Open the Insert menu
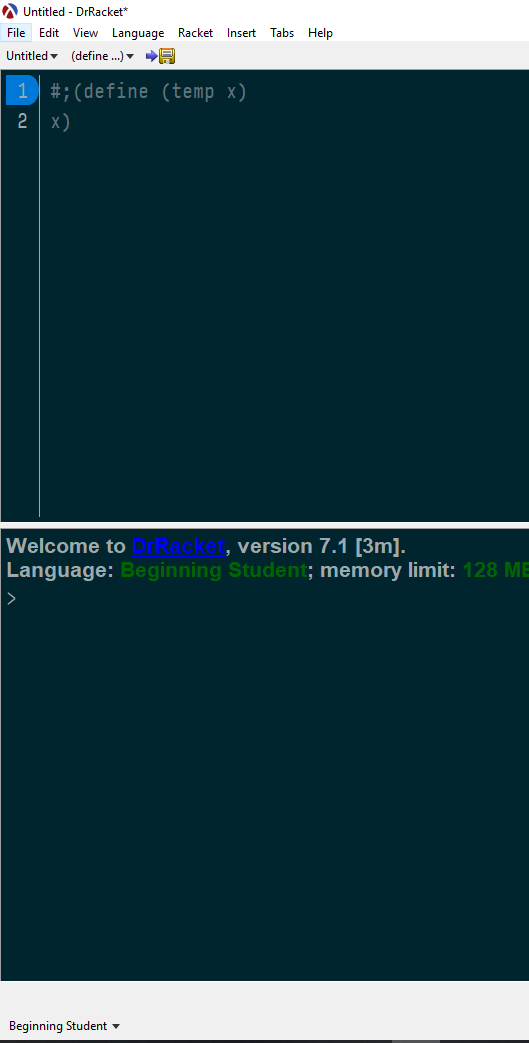The image size is (529, 1043). coord(242,33)
